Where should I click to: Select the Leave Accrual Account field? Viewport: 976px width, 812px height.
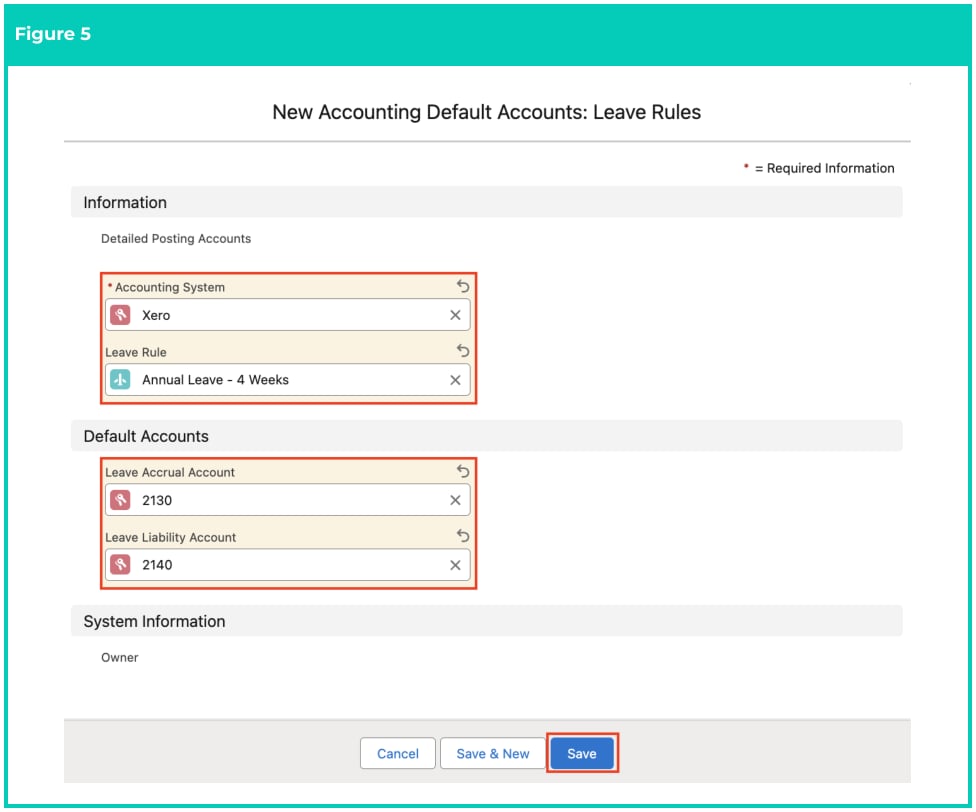coord(288,500)
